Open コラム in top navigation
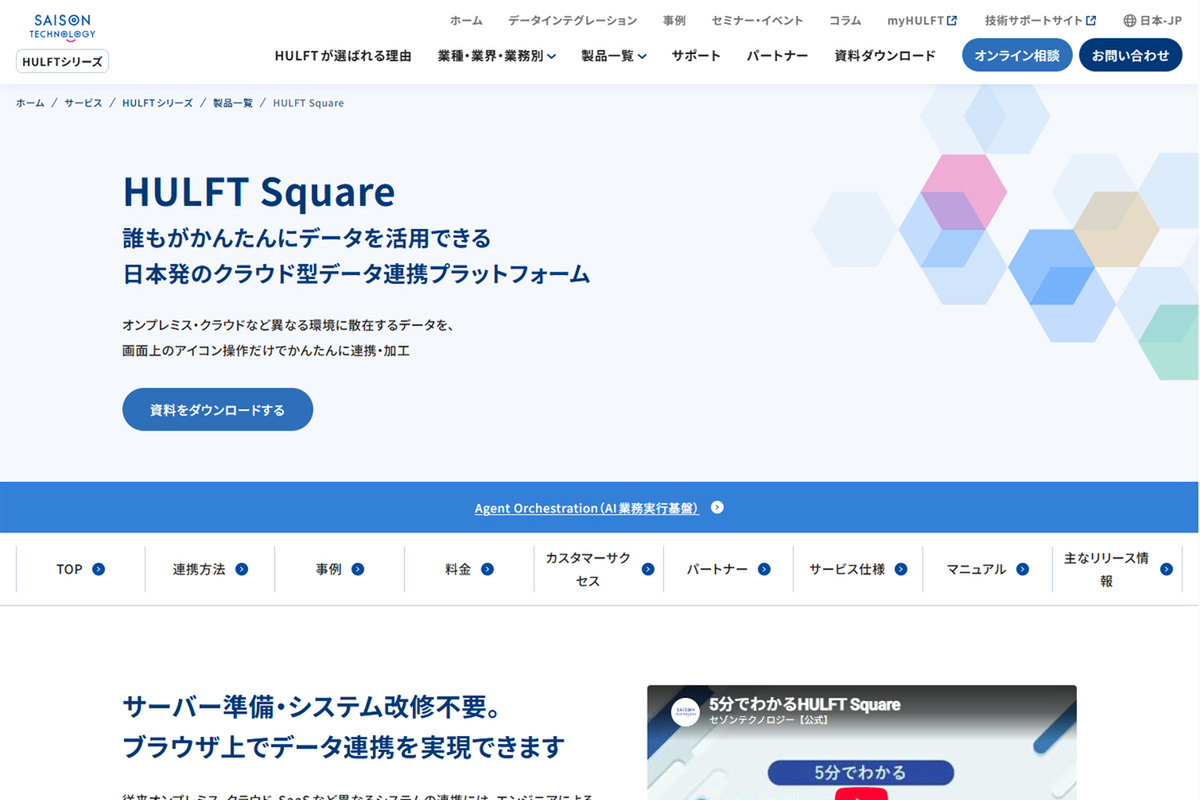This screenshot has width=1200, height=800. [845, 20]
